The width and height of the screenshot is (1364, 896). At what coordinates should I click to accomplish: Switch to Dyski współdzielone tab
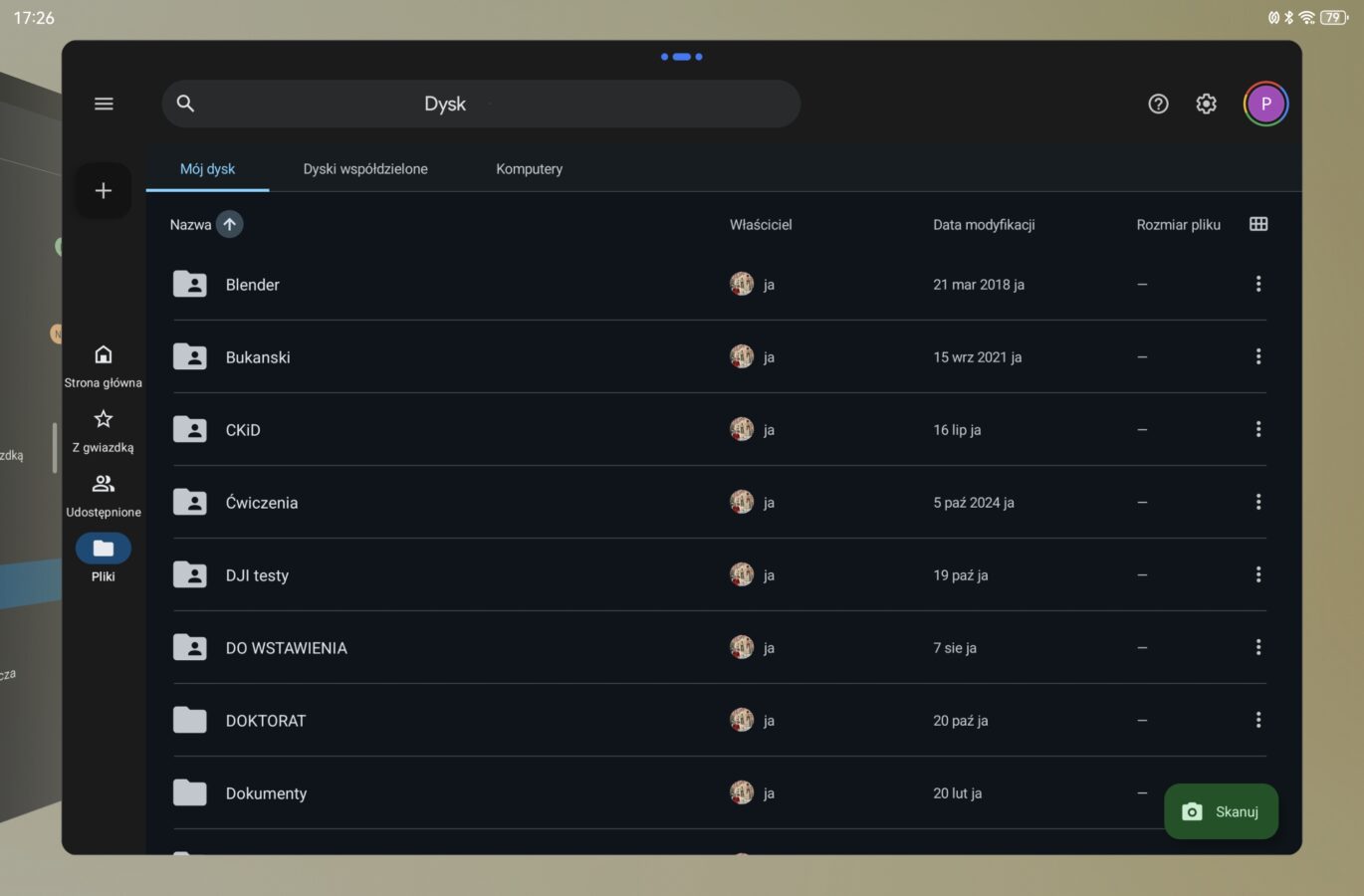(x=365, y=168)
